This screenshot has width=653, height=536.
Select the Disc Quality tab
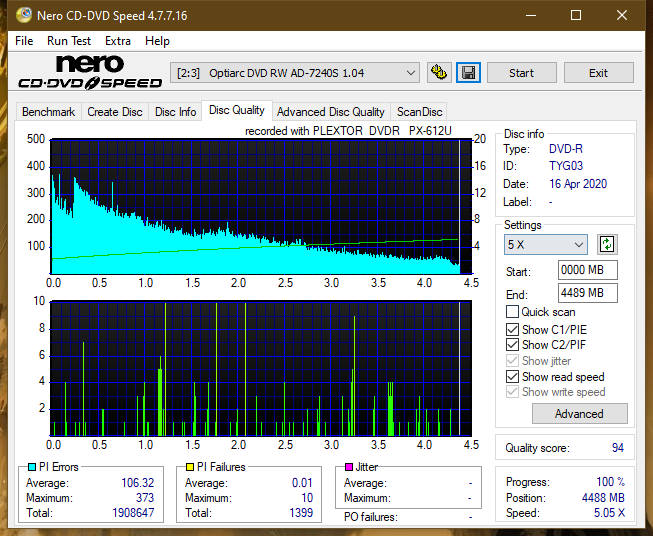point(237,110)
